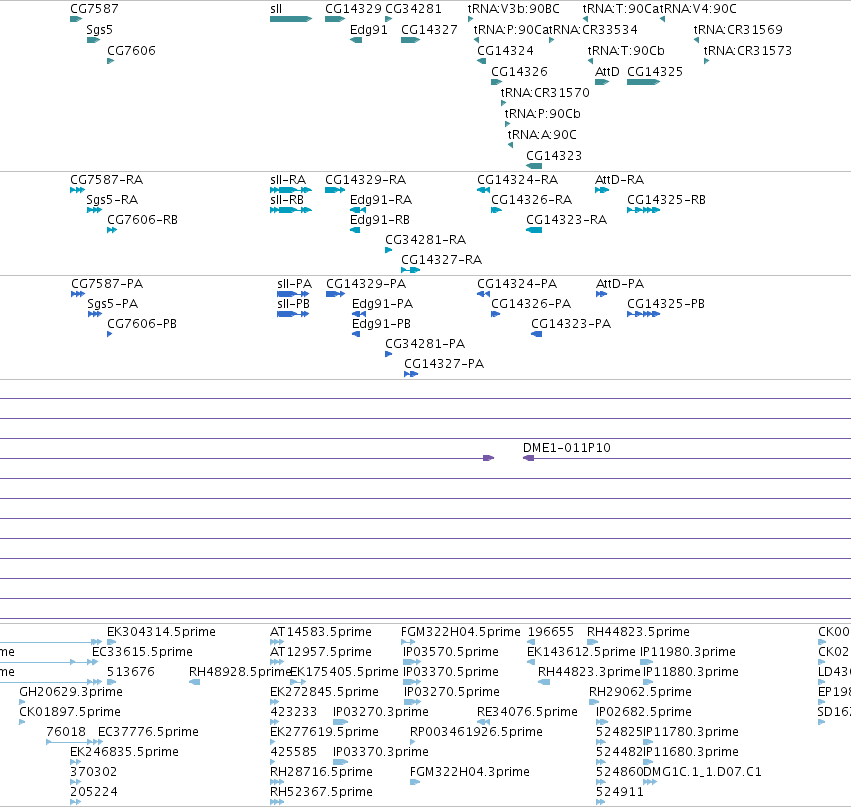The height and width of the screenshot is (807, 851).
Task: Open the EK304314.5prime EST label
Action: tap(161, 632)
